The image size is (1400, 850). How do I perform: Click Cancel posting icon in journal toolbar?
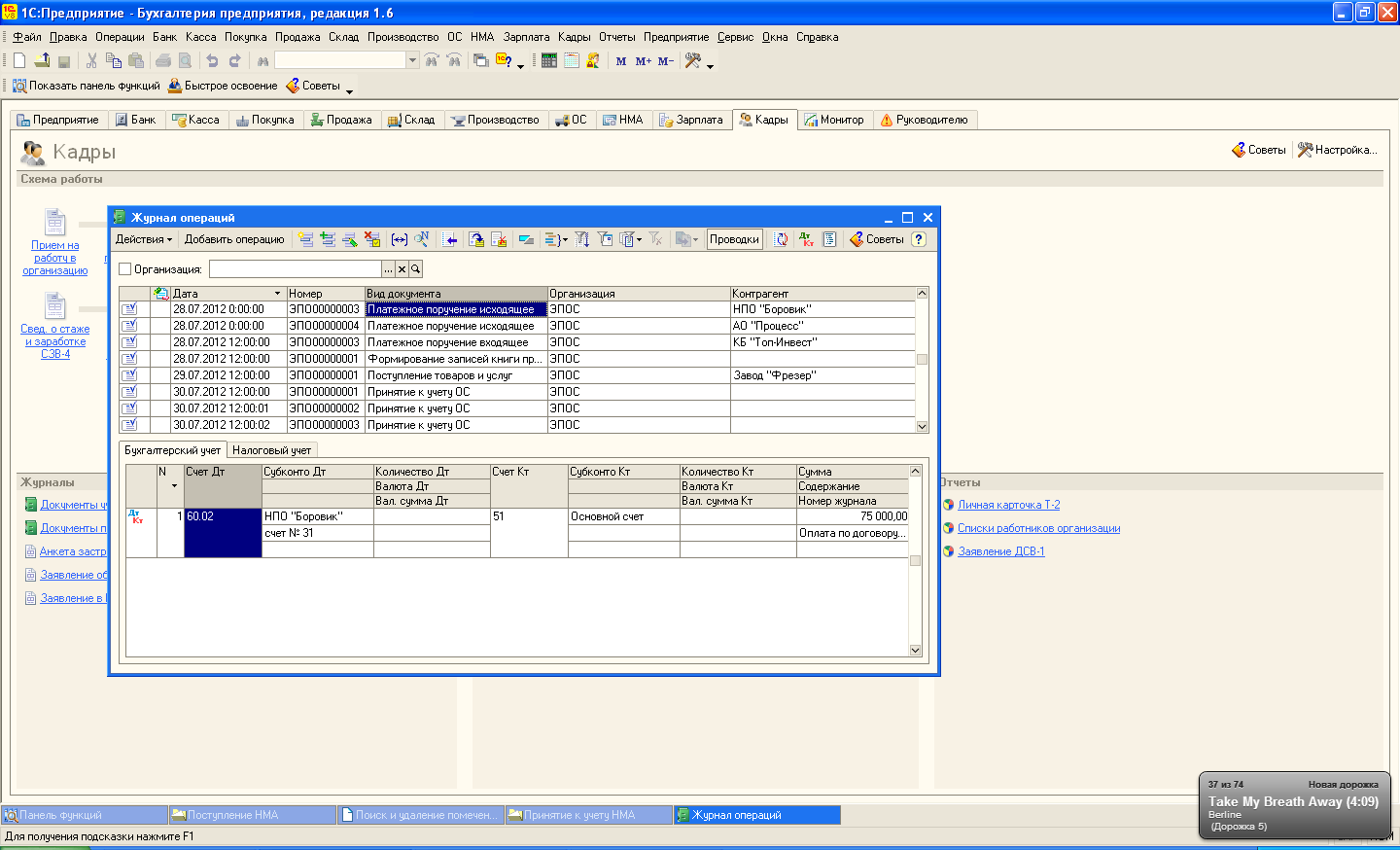[x=499, y=239]
